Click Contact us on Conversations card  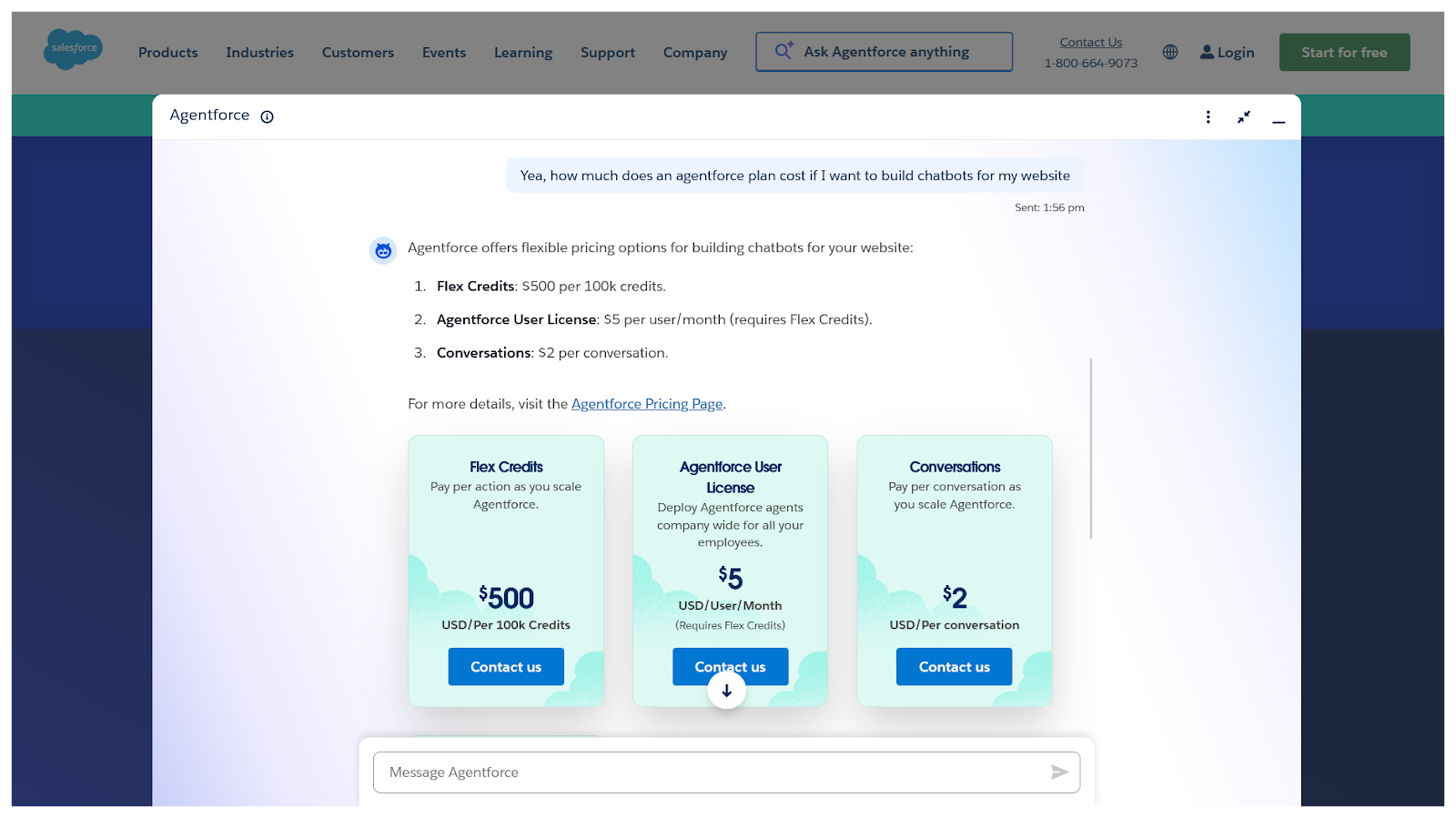tap(954, 667)
